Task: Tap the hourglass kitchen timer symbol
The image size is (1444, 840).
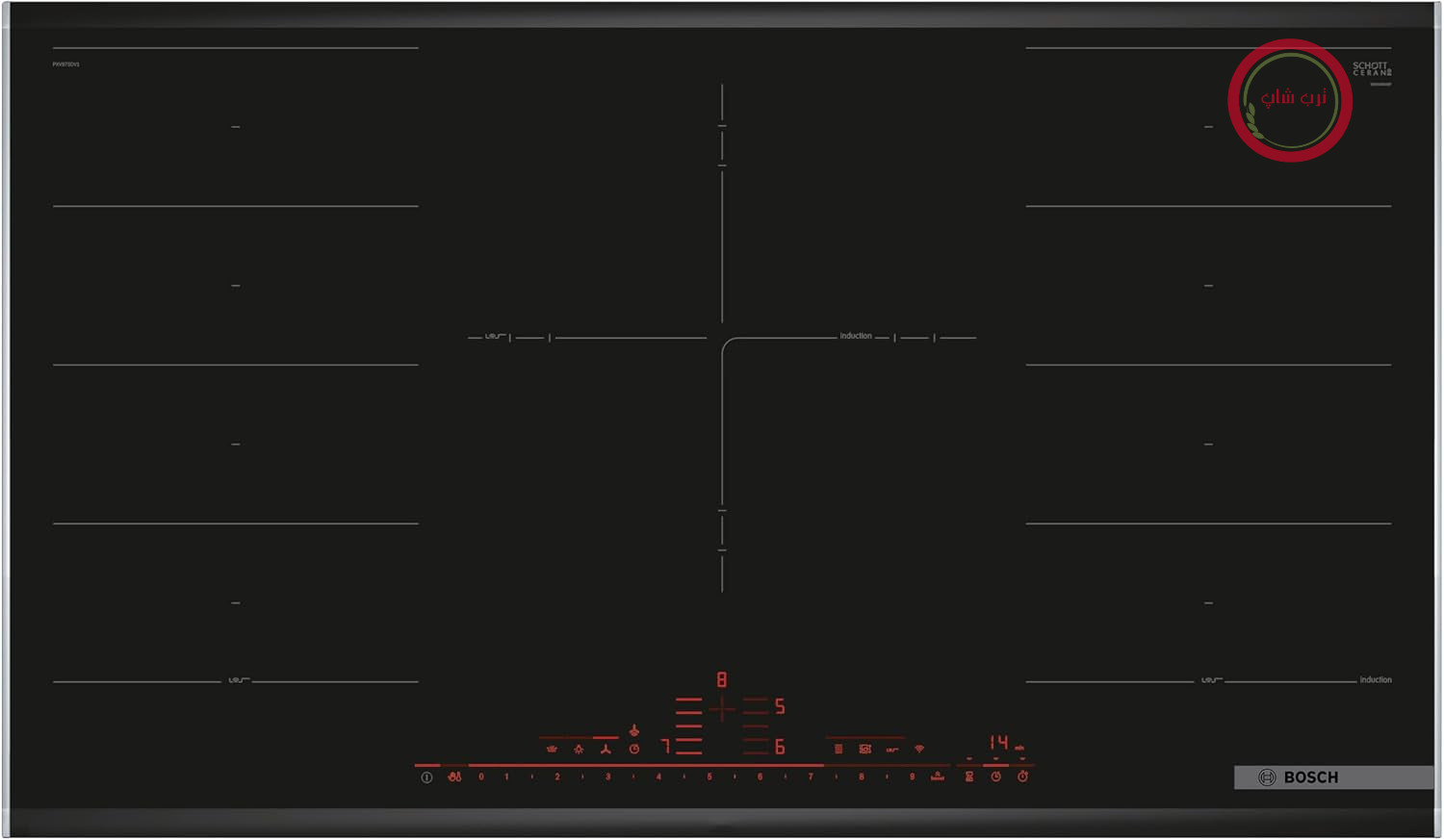Action: [x=969, y=776]
